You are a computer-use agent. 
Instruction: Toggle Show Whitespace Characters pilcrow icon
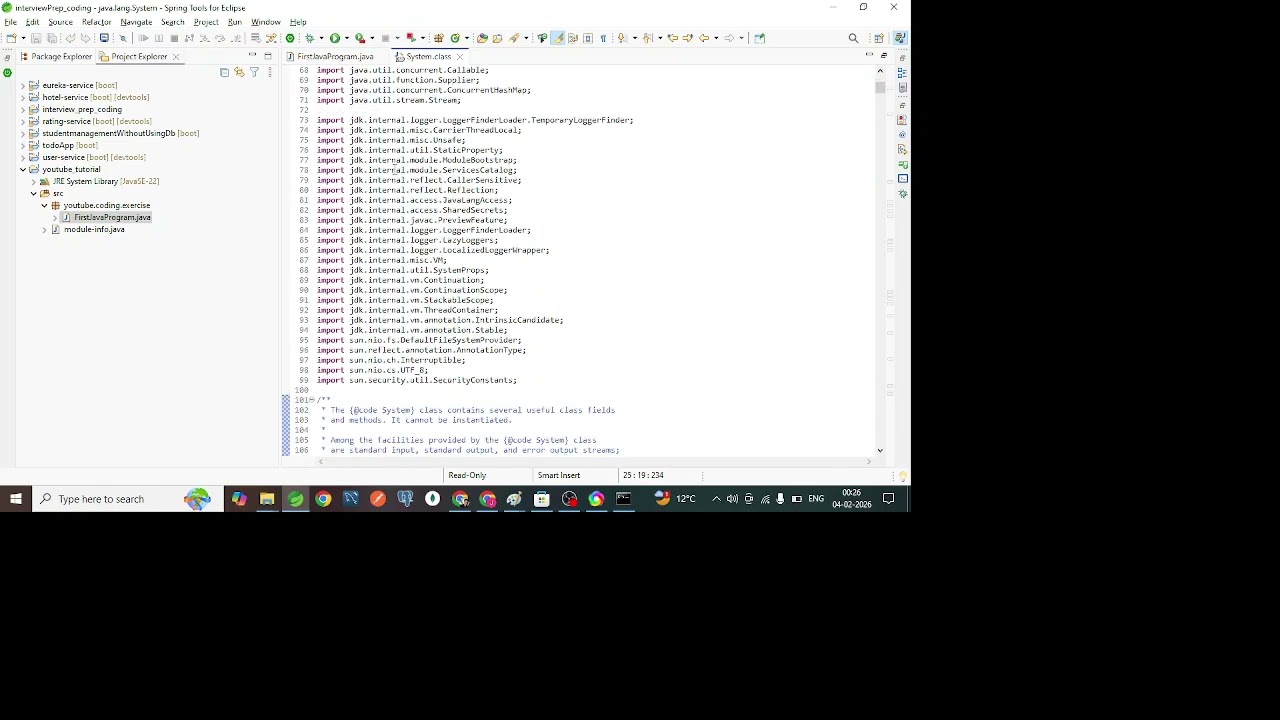tap(603, 38)
